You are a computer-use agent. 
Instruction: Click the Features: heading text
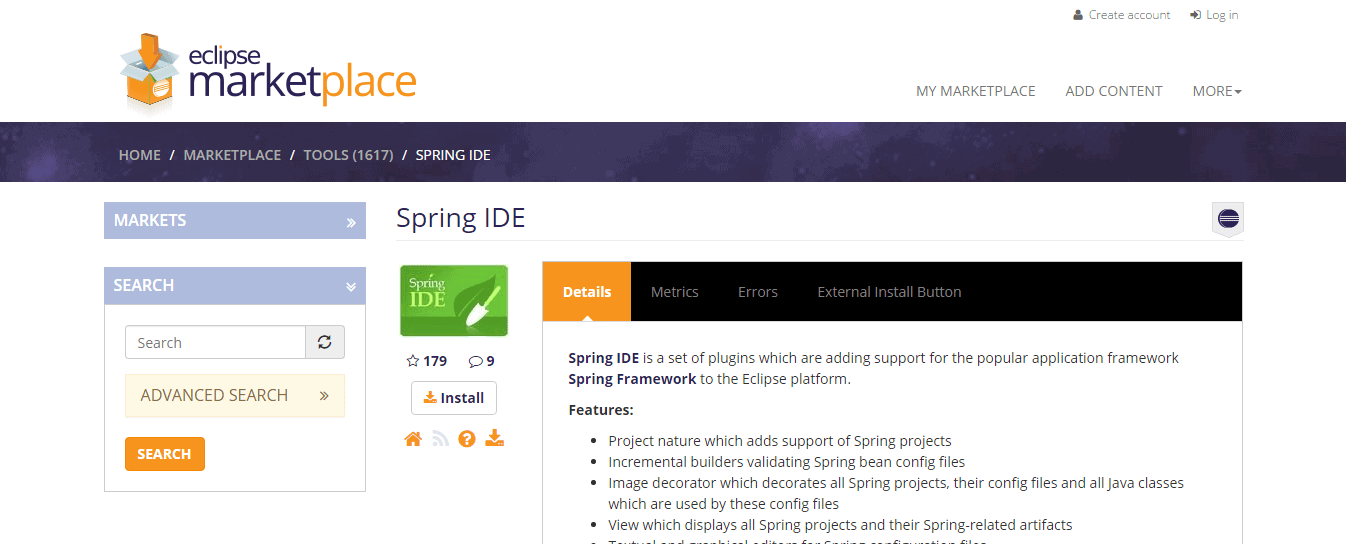click(601, 410)
